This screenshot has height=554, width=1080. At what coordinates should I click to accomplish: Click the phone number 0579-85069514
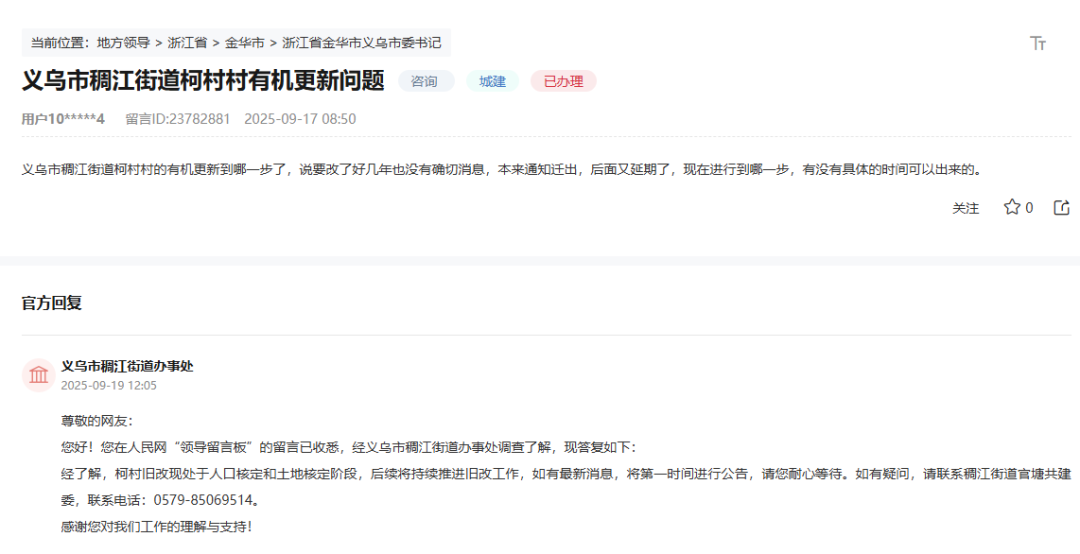tap(206, 499)
